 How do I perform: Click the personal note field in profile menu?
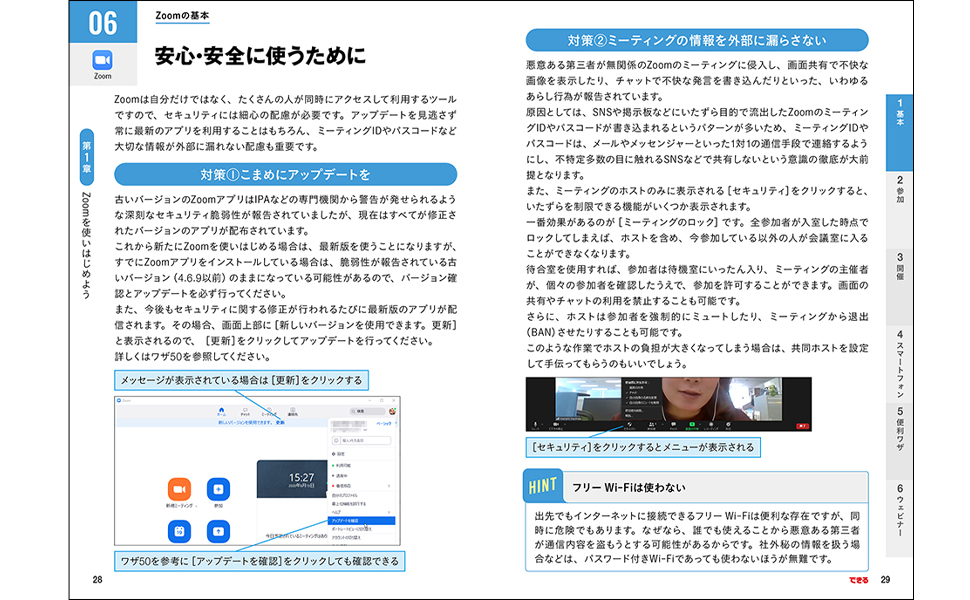click(366, 440)
